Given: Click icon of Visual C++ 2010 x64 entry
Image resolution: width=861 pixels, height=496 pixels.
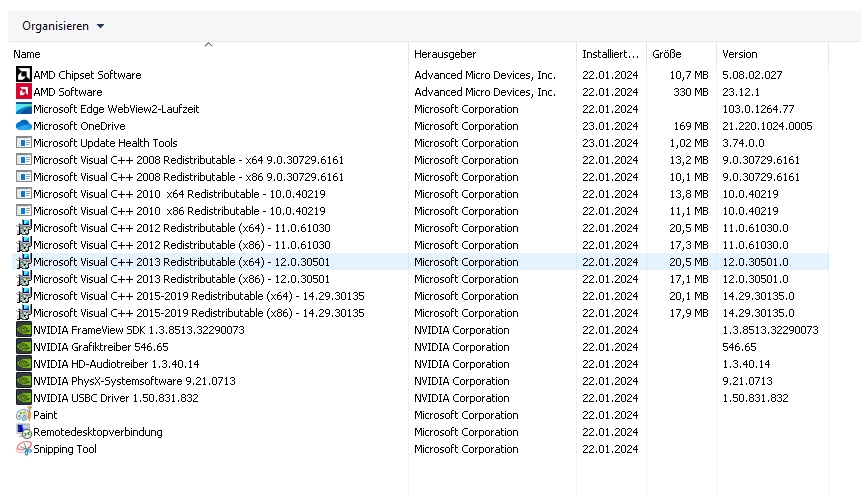Looking at the screenshot, I should click(24, 194).
